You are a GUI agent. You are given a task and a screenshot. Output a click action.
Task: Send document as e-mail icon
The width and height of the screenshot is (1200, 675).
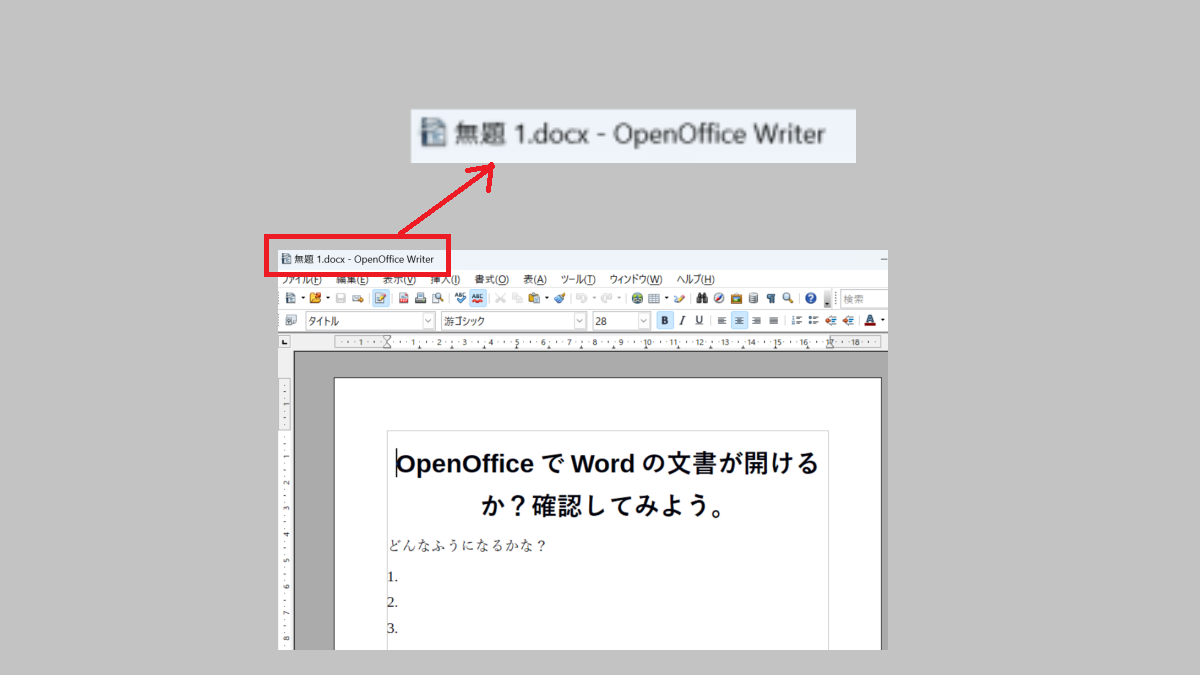[x=358, y=298]
